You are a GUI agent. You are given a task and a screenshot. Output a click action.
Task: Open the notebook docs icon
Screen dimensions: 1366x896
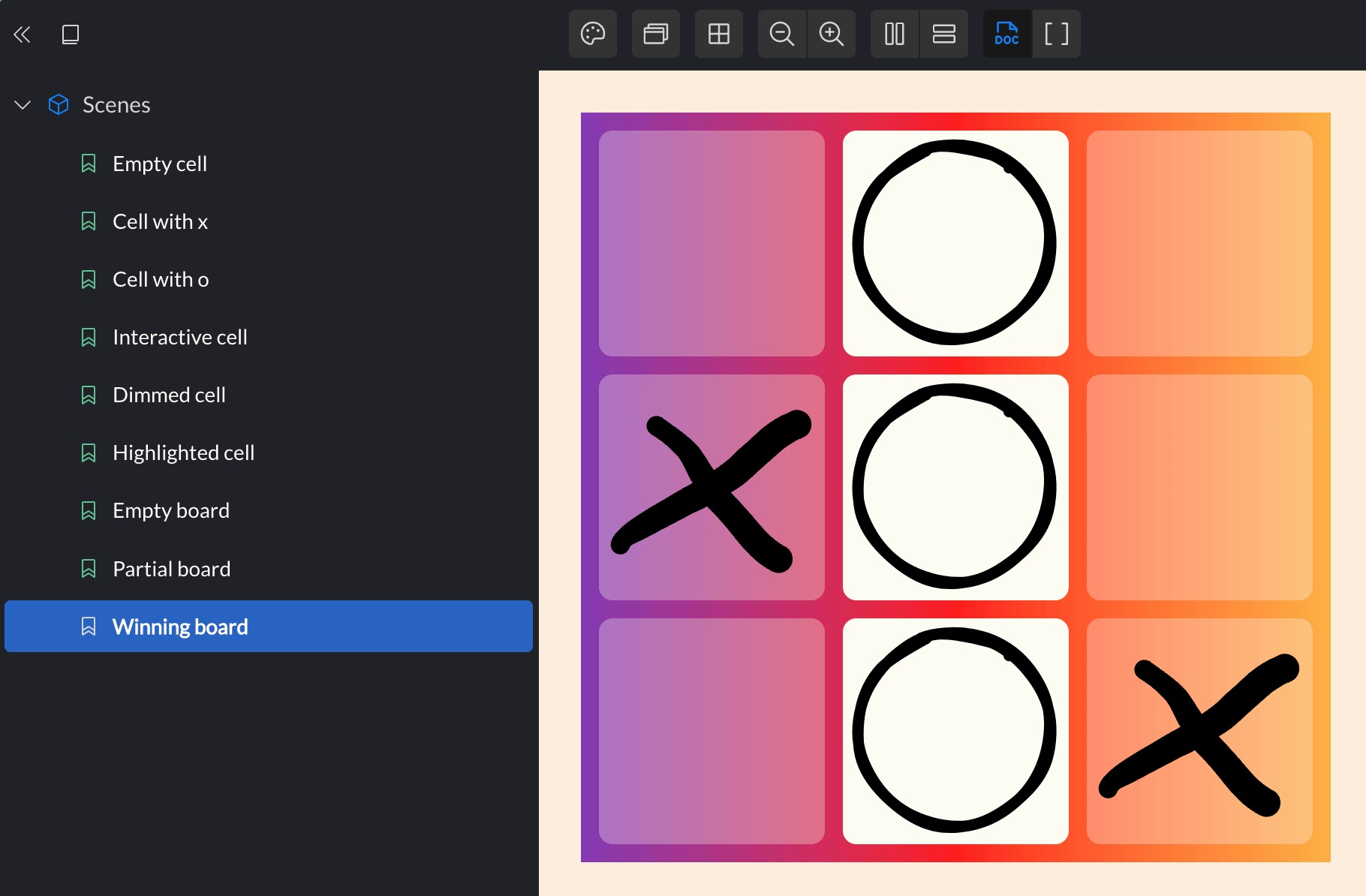pos(71,34)
